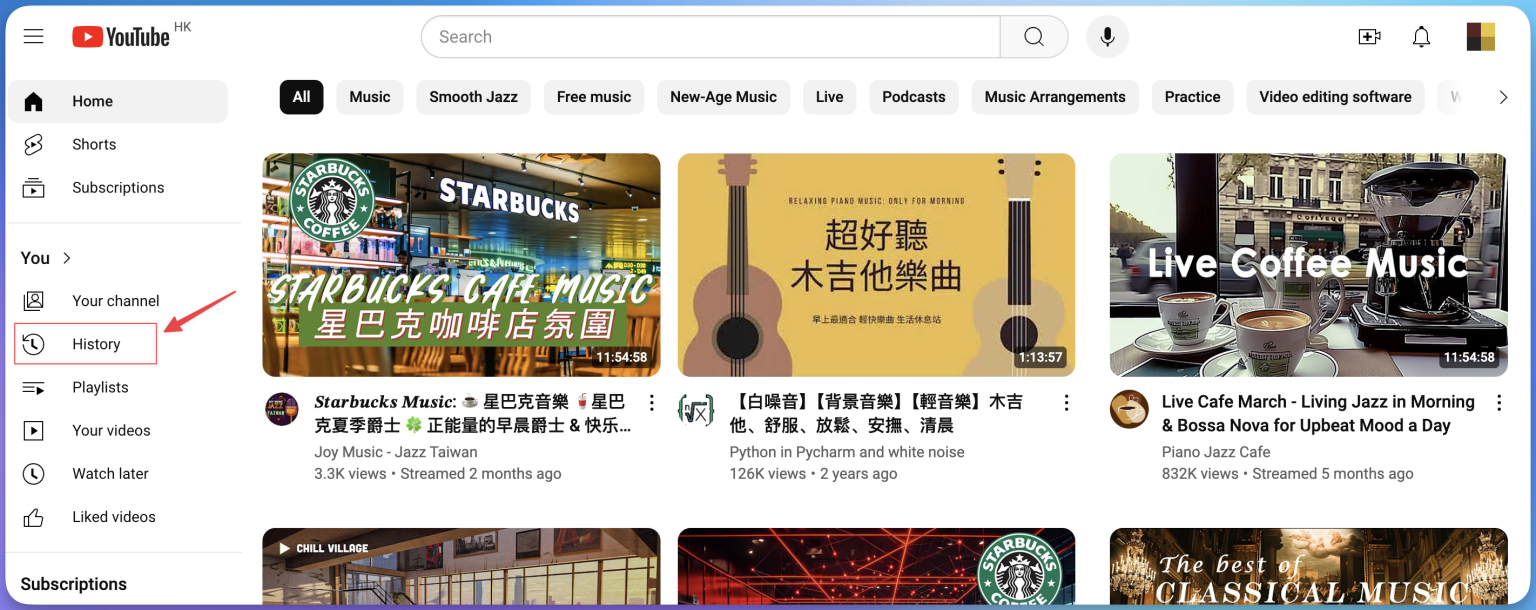Show more filter chips with the right arrow
The width and height of the screenshot is (1536, 610).
(x=1503, y=97)
